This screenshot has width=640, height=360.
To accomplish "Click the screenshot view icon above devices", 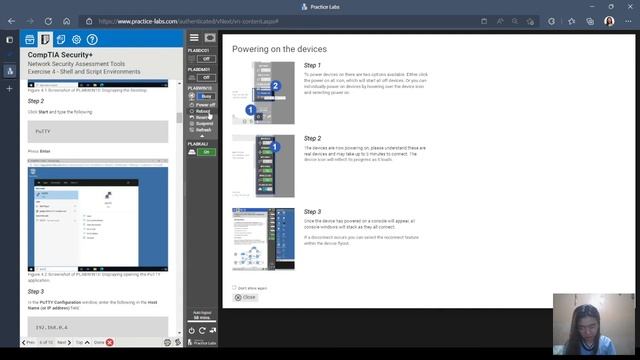I will 210,38.
